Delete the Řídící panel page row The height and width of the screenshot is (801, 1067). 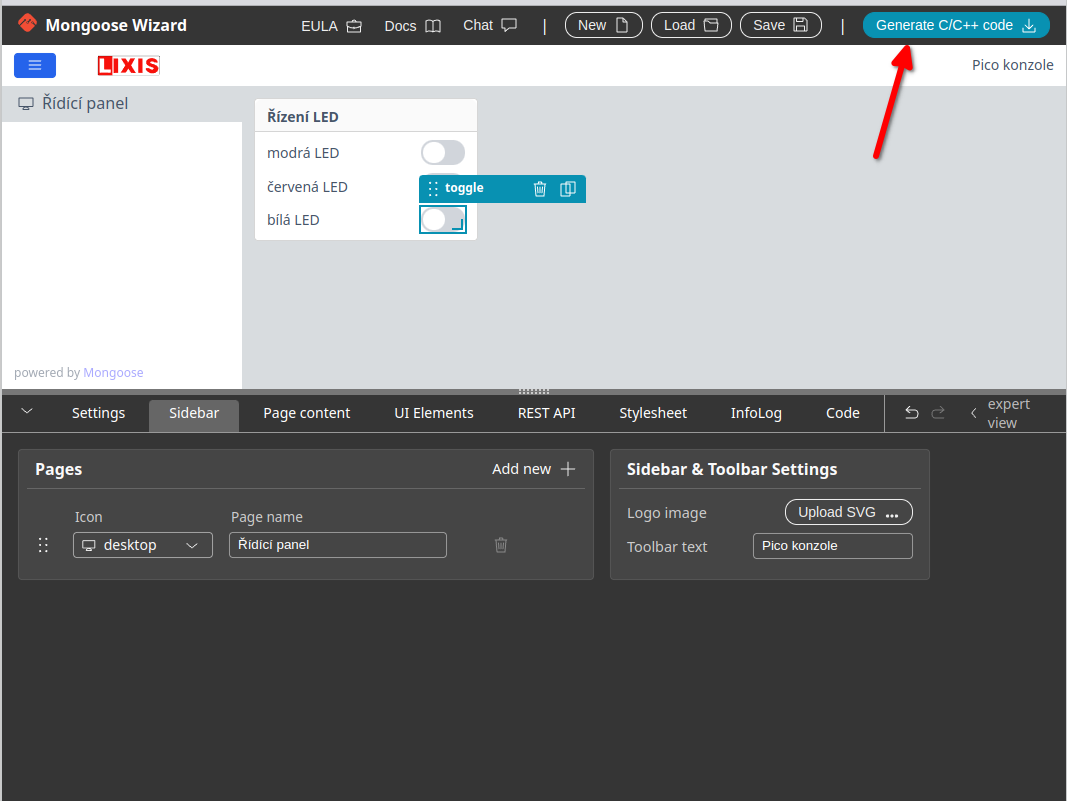point(501,545)
